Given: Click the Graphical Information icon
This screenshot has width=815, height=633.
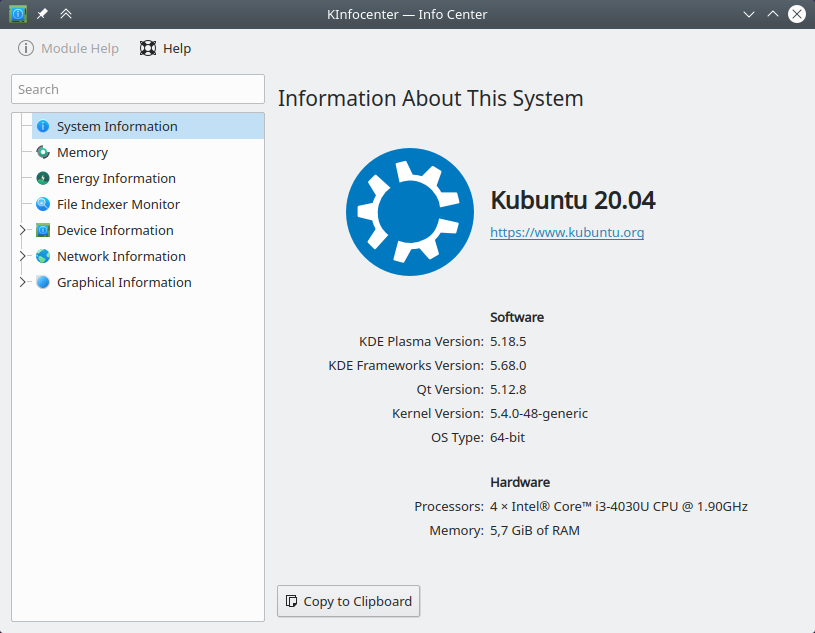Looking at the screenshot, I should click(x=43, y=283).
